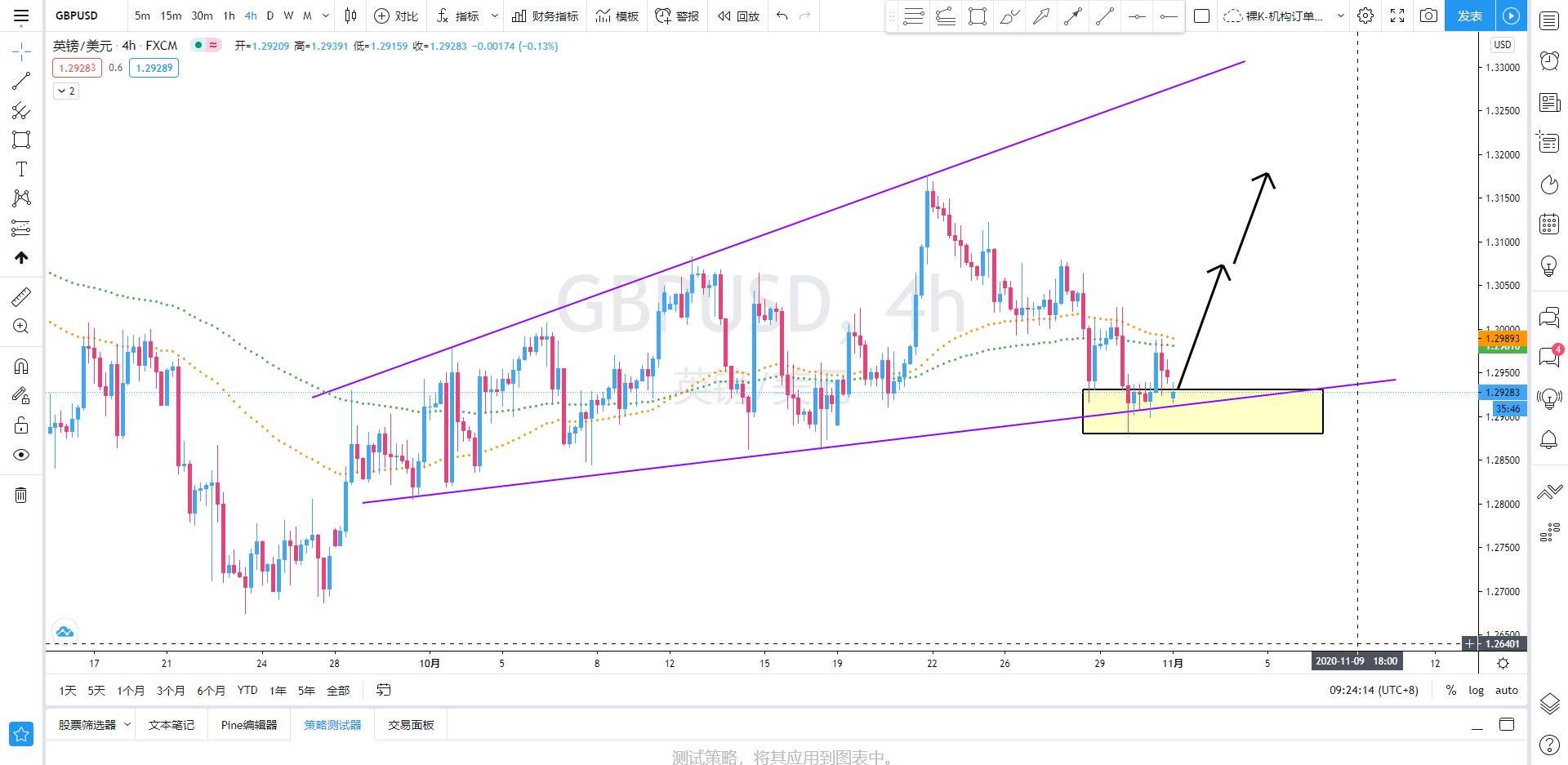Switch to the 文本笔记 tab
1568x765 pixels.
[x=171, y=725]
